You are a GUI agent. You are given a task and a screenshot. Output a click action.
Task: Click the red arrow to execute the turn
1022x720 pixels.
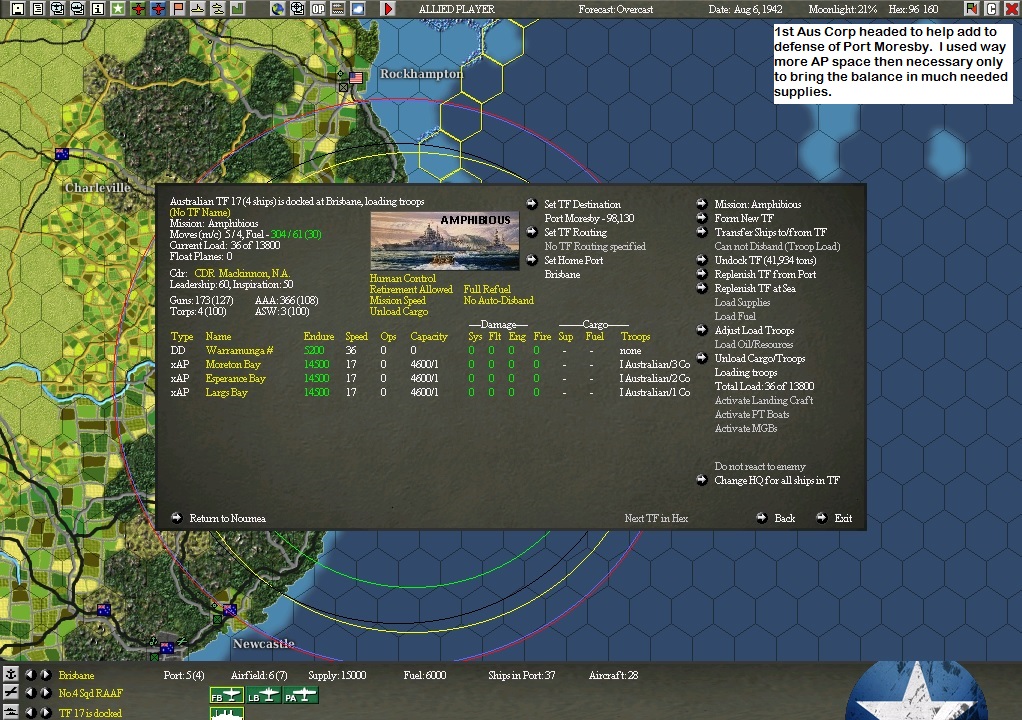[387, 8]
